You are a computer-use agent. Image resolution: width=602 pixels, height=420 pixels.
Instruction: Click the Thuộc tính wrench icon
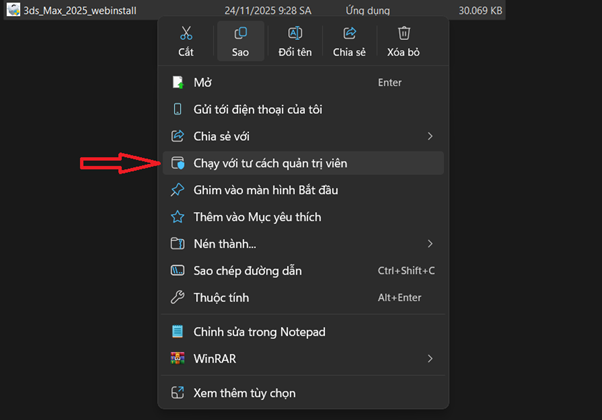pos(178,297)
